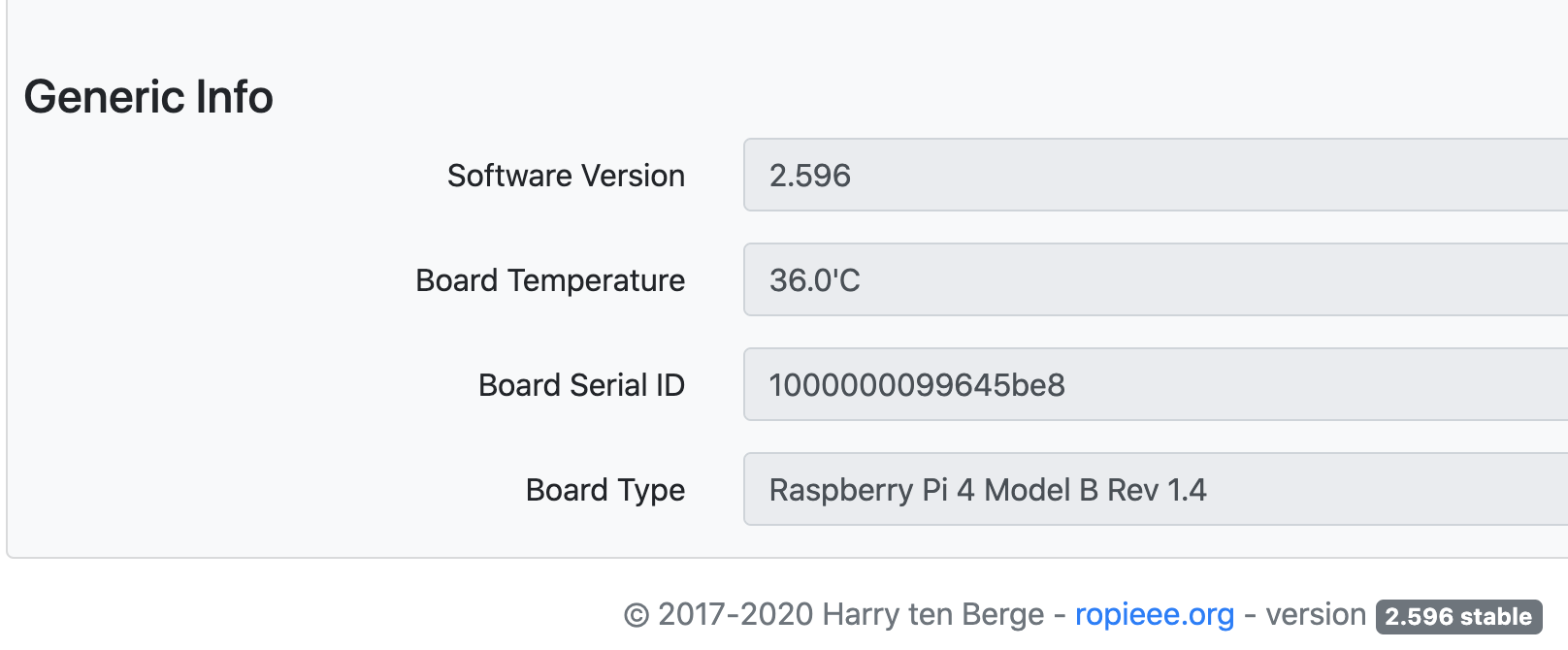Click the 2017-2020 year range in the footer
This screenshot has width=1568, height=650.
coord(735,615)
